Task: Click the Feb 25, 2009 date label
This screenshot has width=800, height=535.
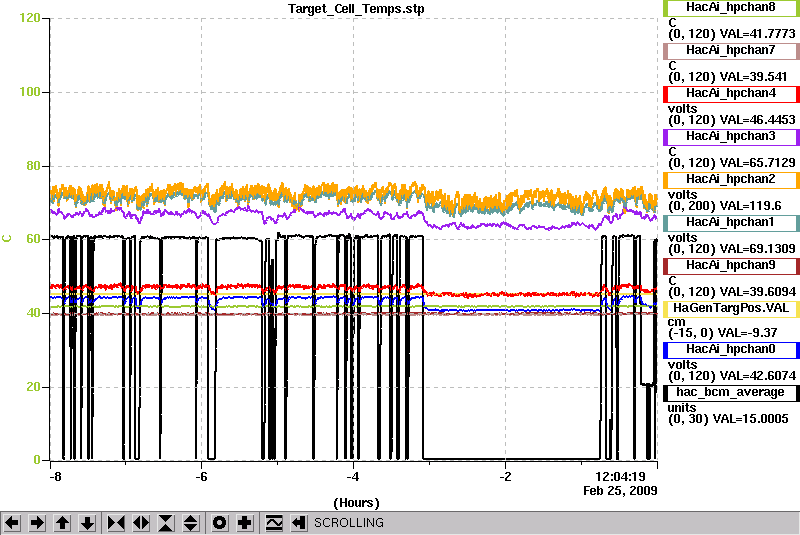Action: point(620,491)
